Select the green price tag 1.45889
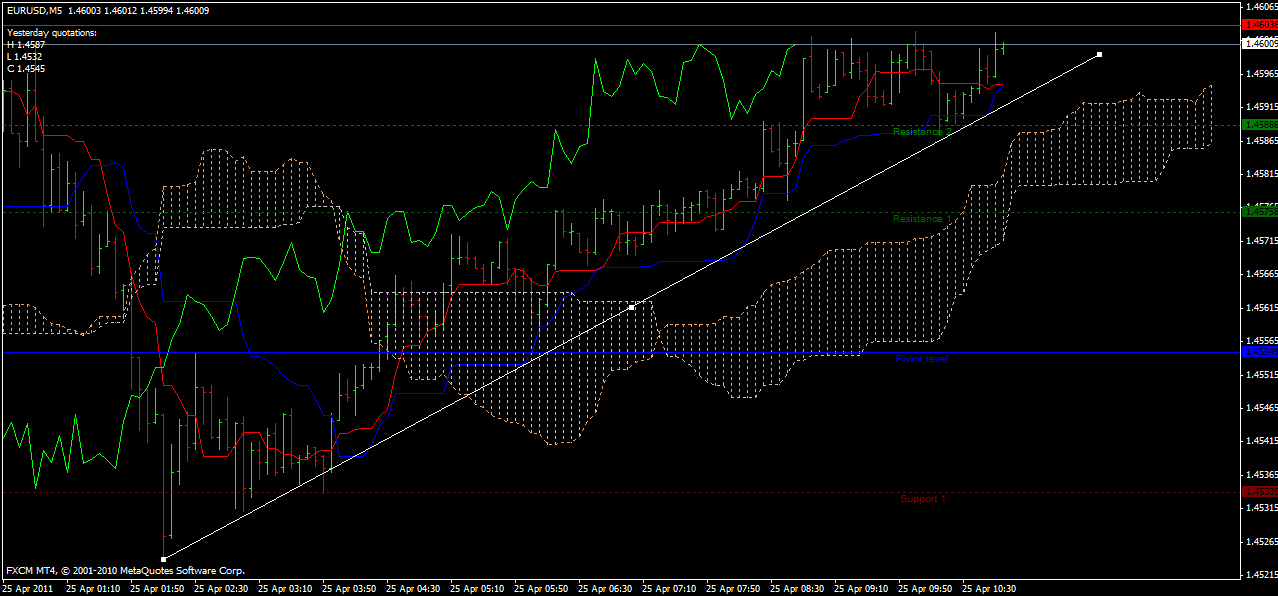 (x=1260, y=124)
